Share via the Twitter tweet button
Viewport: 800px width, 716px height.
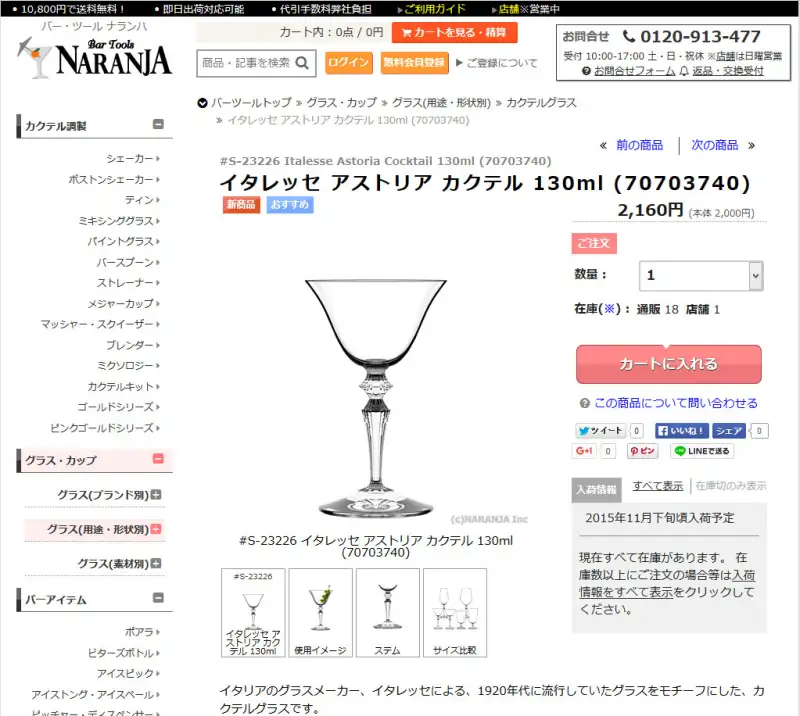(601, 431)
